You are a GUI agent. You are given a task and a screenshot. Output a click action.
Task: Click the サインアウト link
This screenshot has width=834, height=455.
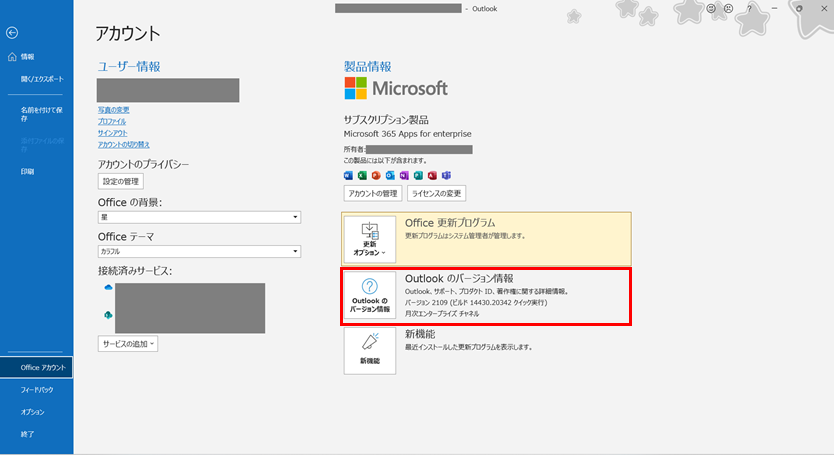112,133
